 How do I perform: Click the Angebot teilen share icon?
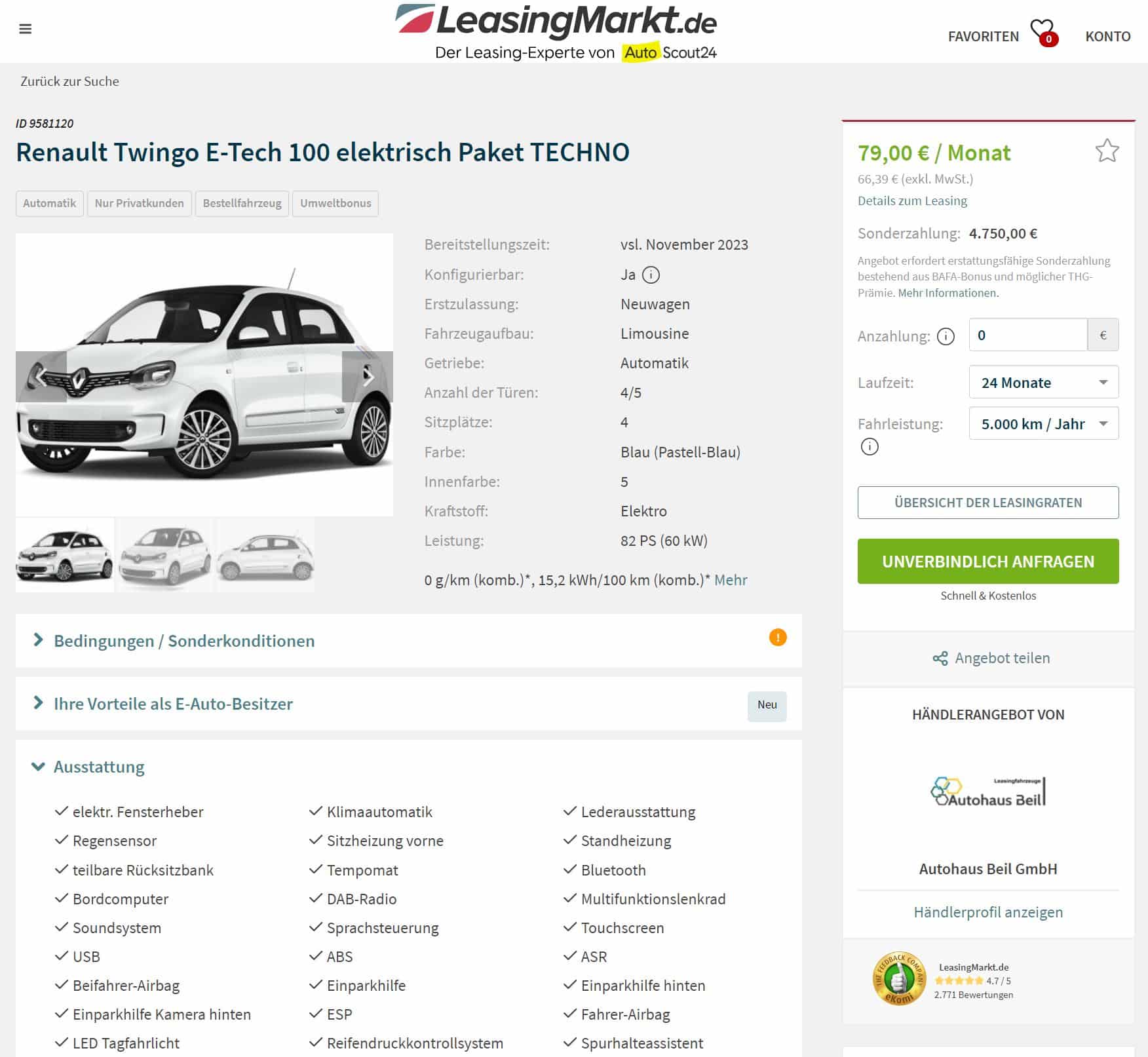pyautogui.click(x=940, y=659)
